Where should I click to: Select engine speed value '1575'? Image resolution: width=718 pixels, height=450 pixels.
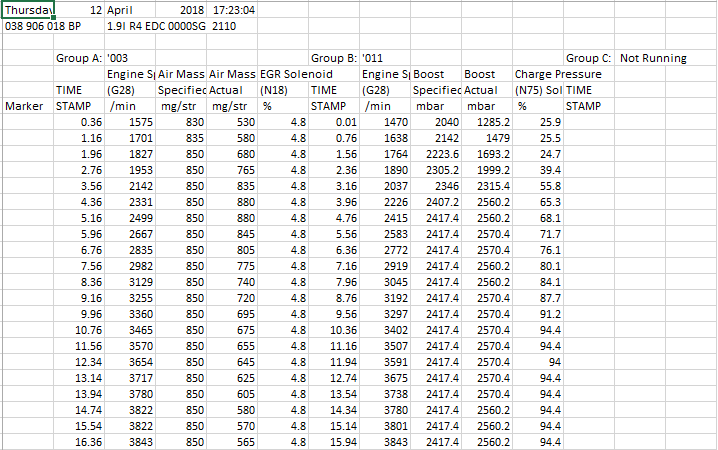(130, 122)
